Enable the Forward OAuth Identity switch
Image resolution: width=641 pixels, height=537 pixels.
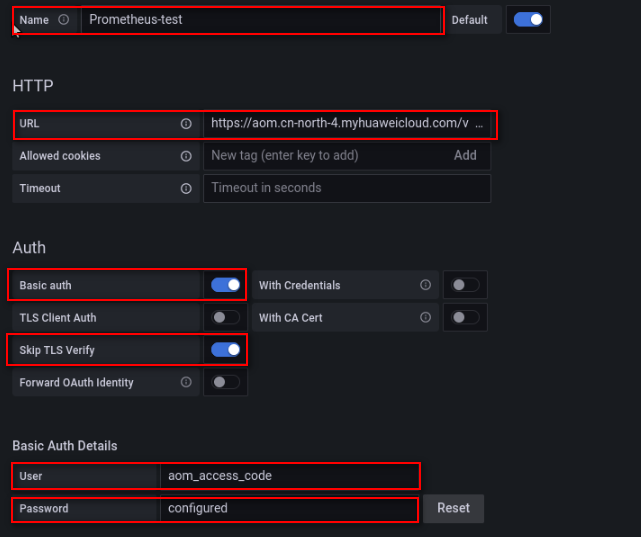click(226, 382)
